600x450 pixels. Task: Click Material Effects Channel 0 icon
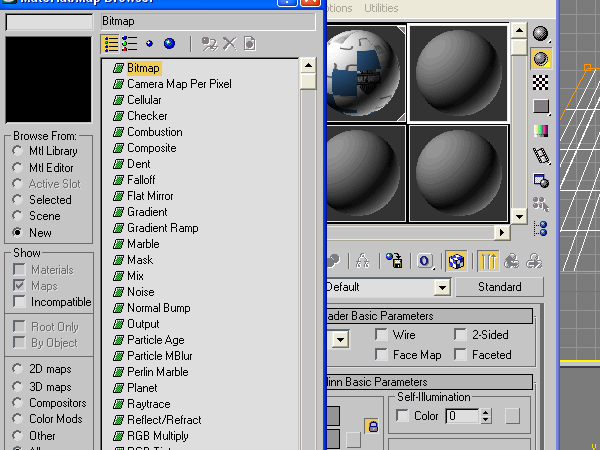424,261
